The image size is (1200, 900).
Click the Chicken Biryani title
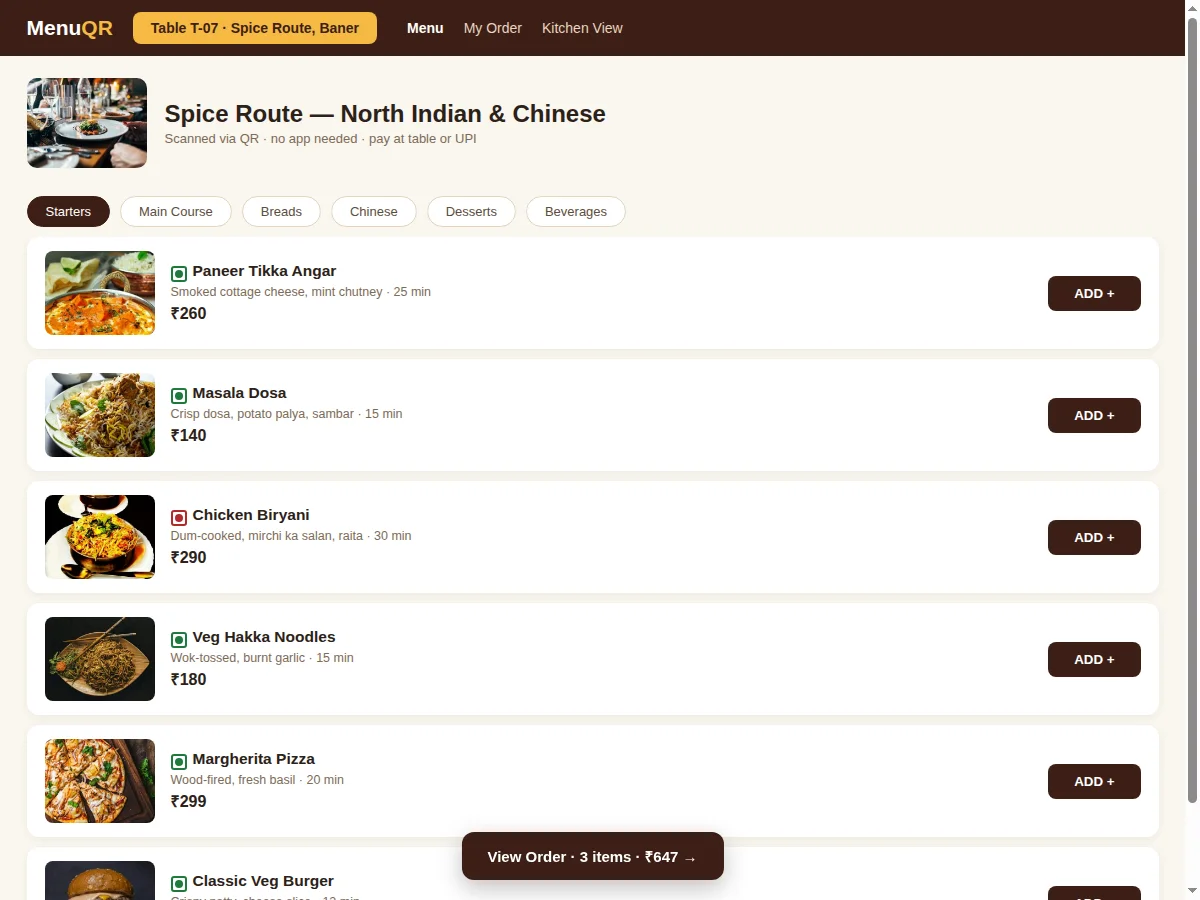click(x=251, y=515)
